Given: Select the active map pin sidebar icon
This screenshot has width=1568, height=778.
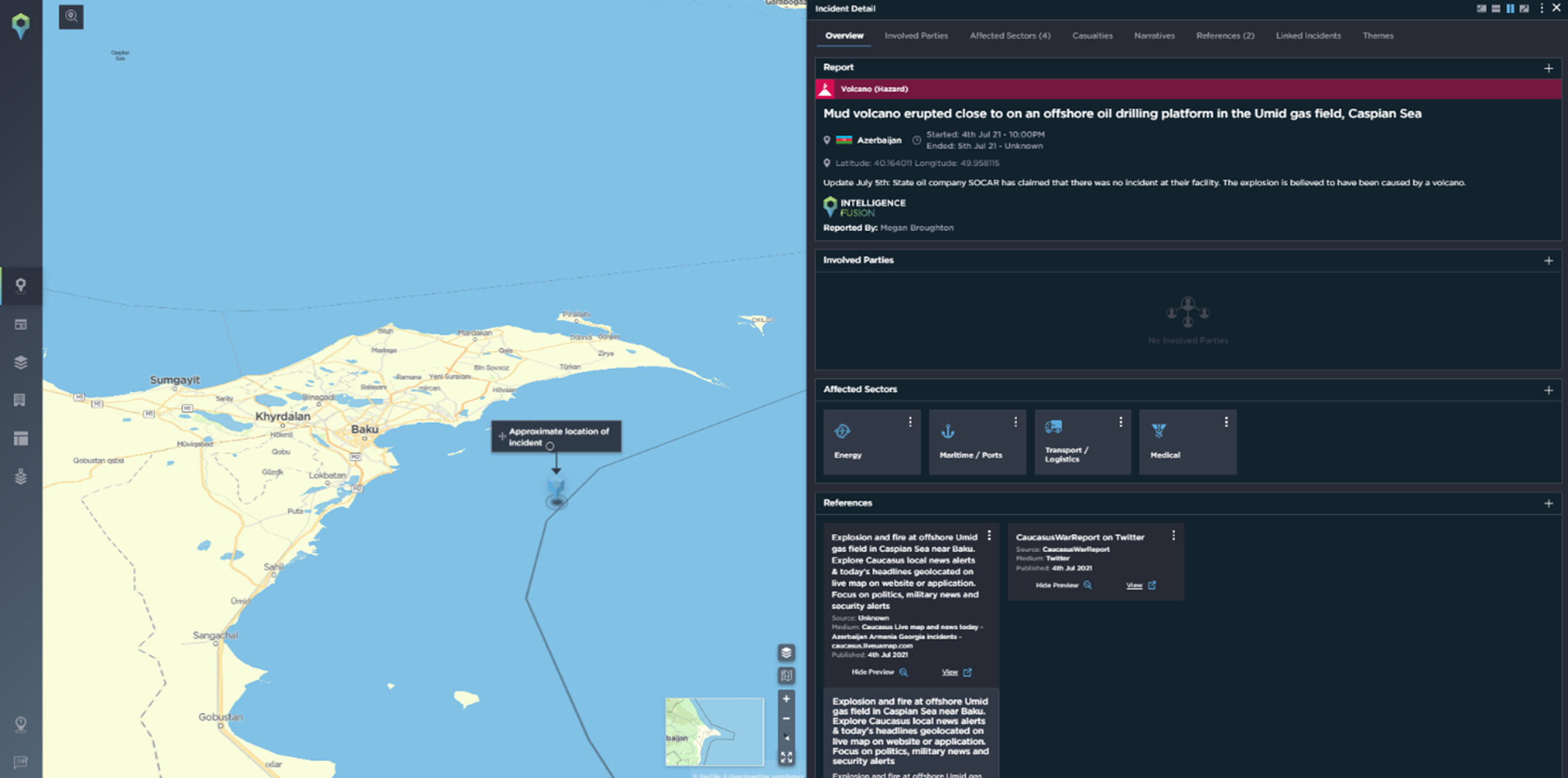Looking at the screenshot, I should 21,286.
